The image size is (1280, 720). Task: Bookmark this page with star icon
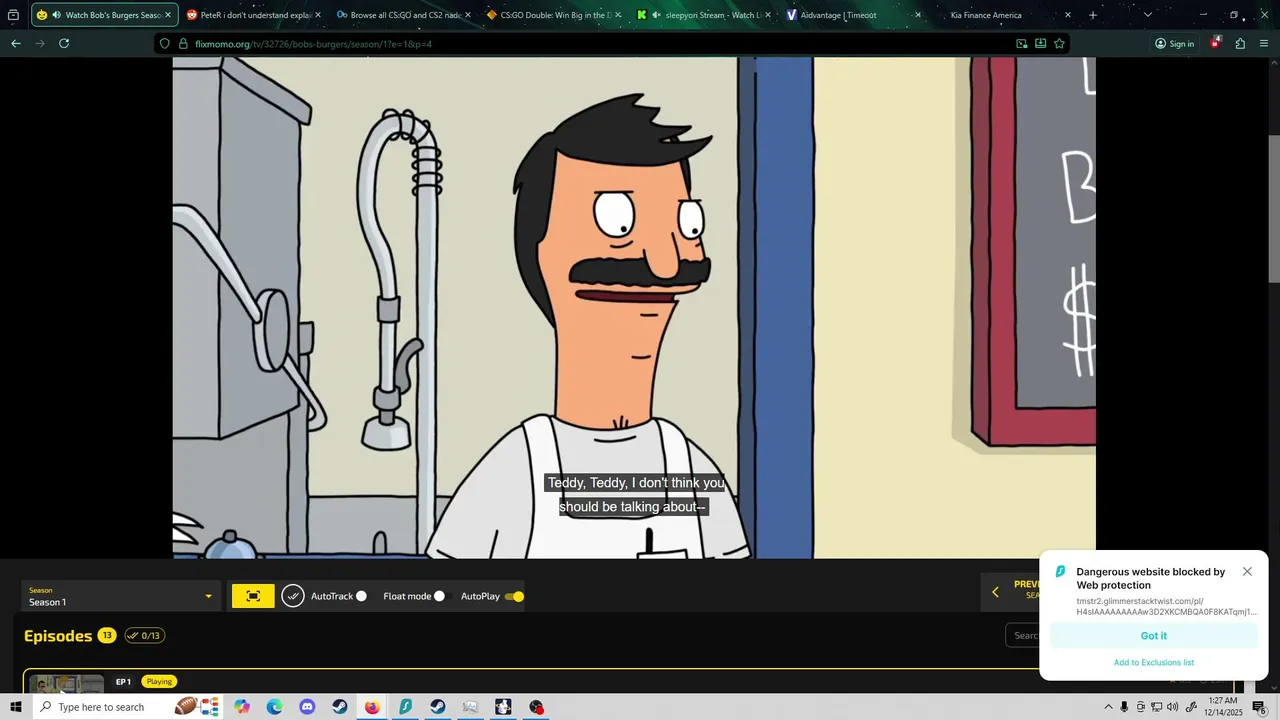(x=1059, y=44)
